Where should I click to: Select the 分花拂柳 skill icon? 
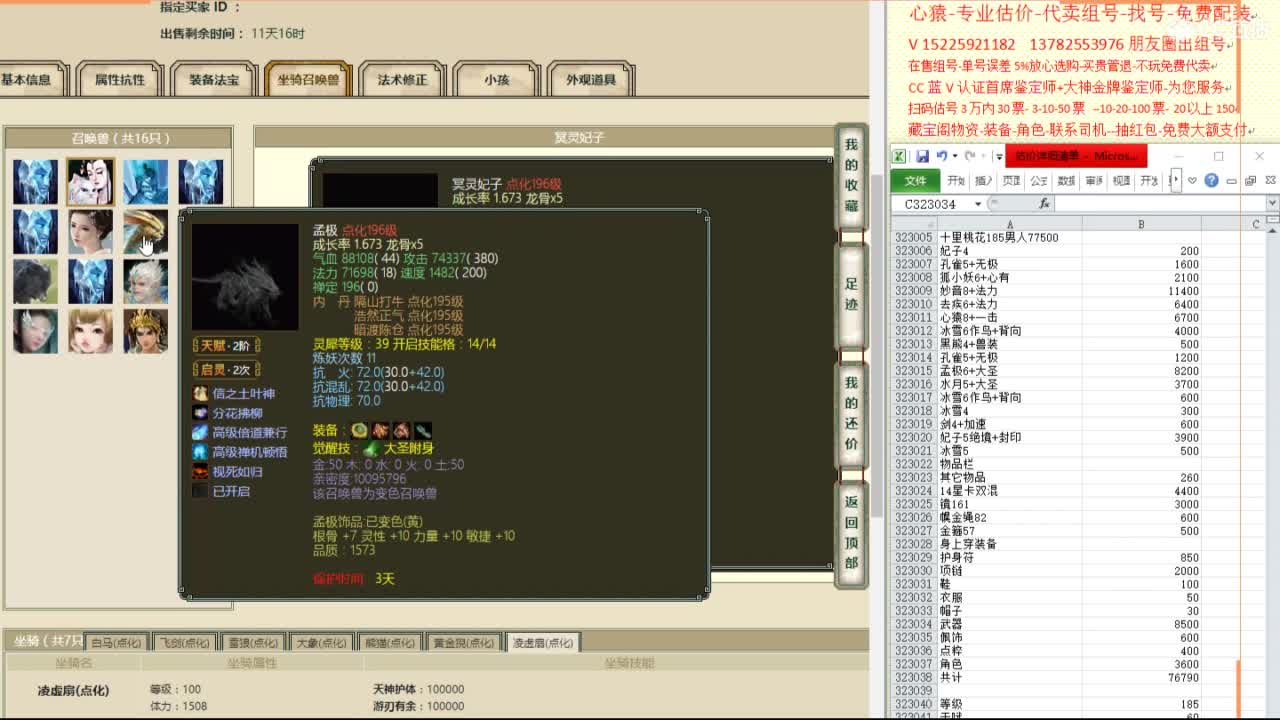click(200, 413)
